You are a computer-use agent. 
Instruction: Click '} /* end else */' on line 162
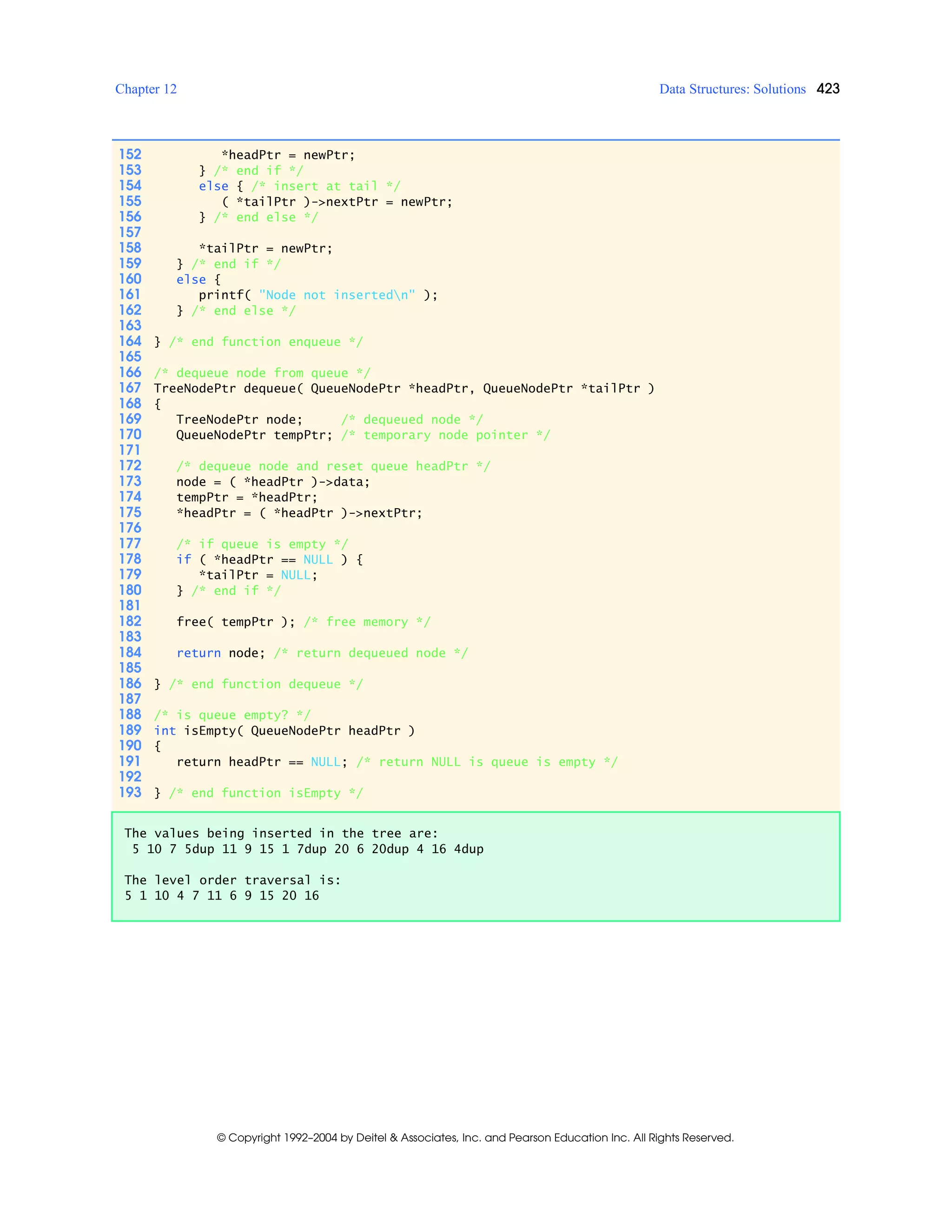(236, 311)
